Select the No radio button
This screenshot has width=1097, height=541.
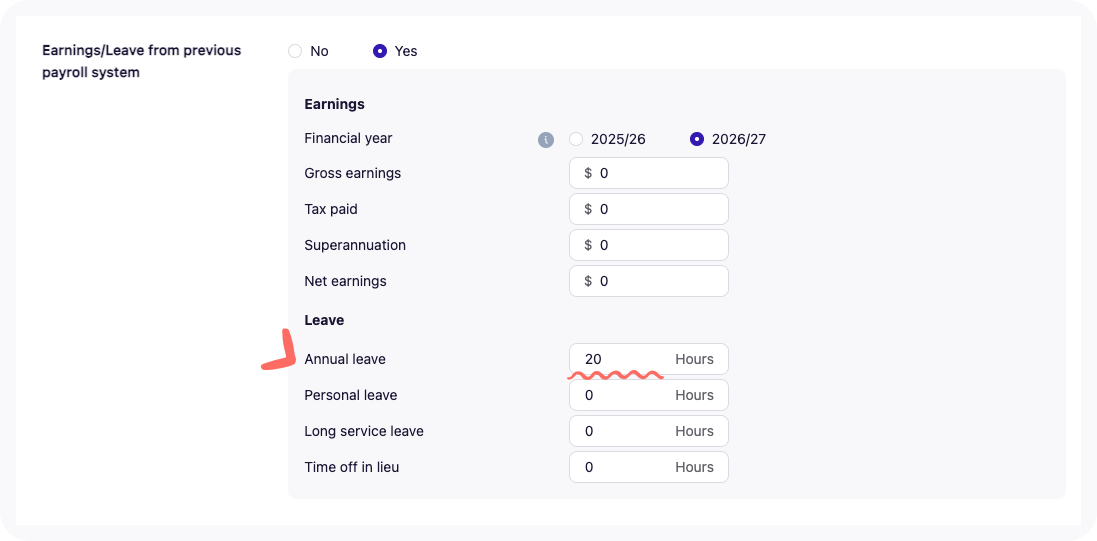tap(295, 51)
